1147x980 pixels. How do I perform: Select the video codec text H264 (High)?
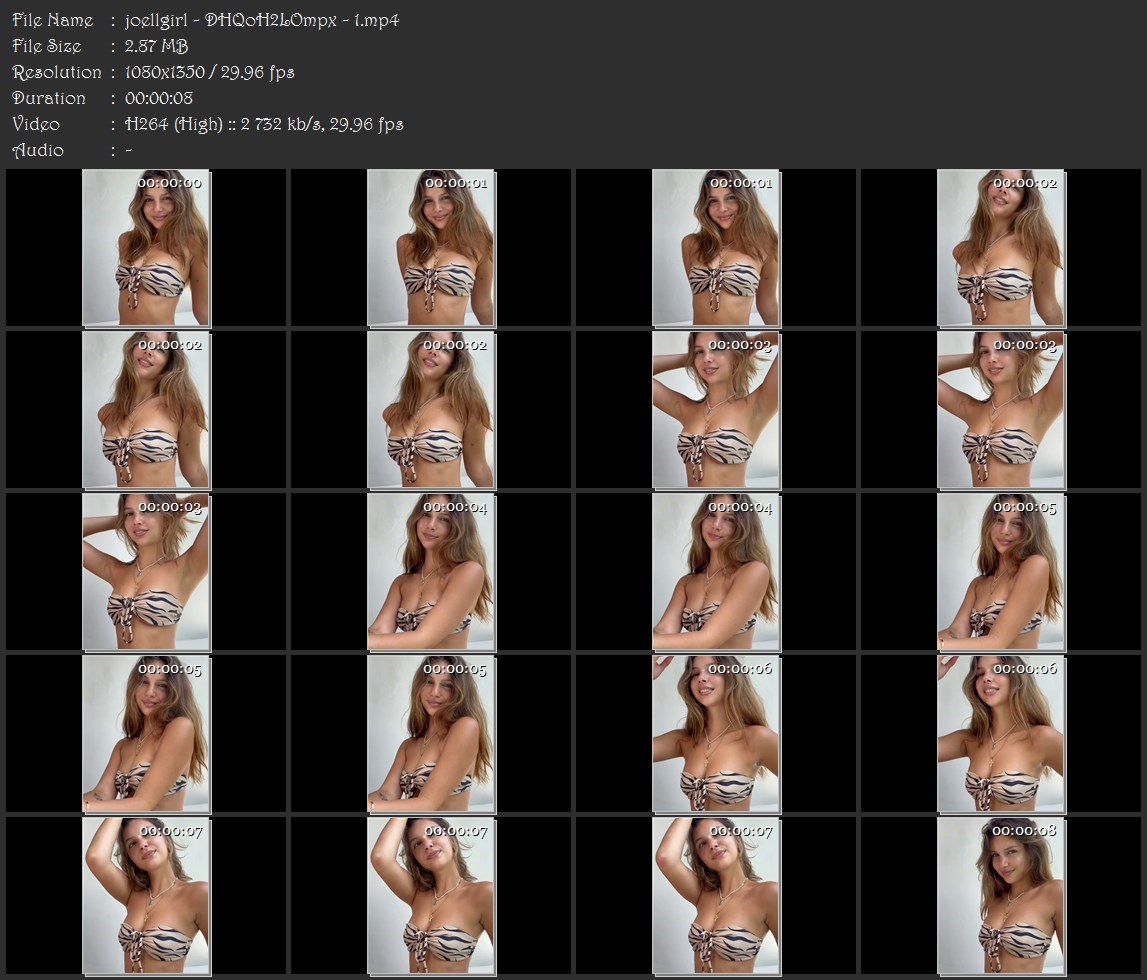click(173, 124)
